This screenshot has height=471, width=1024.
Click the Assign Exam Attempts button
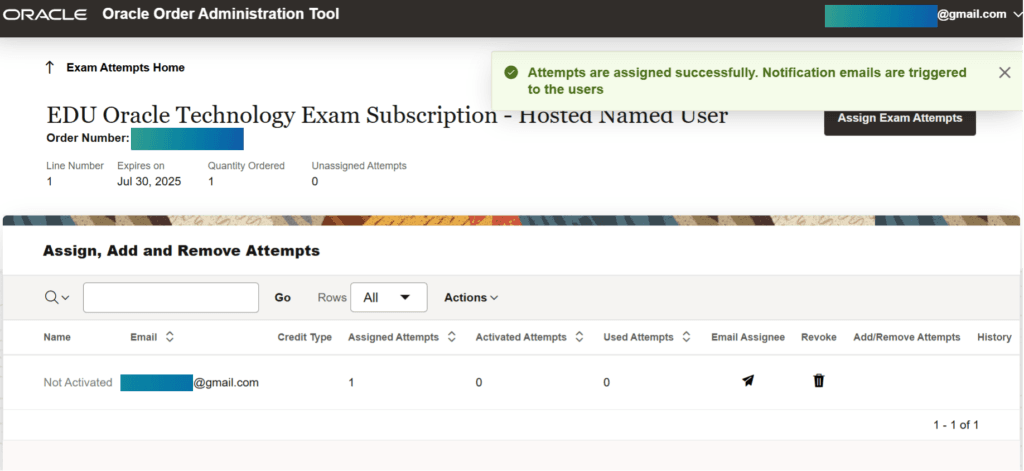point(899,118)
